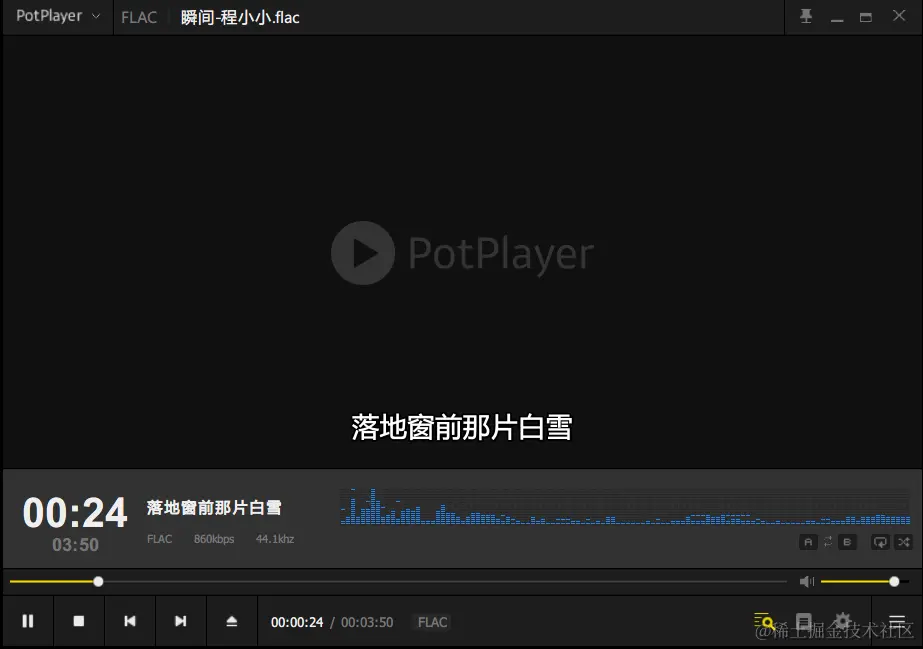923x649 pixels.
Task: Click the PotPlayer logo play button in video area
Action: point(363,253)
